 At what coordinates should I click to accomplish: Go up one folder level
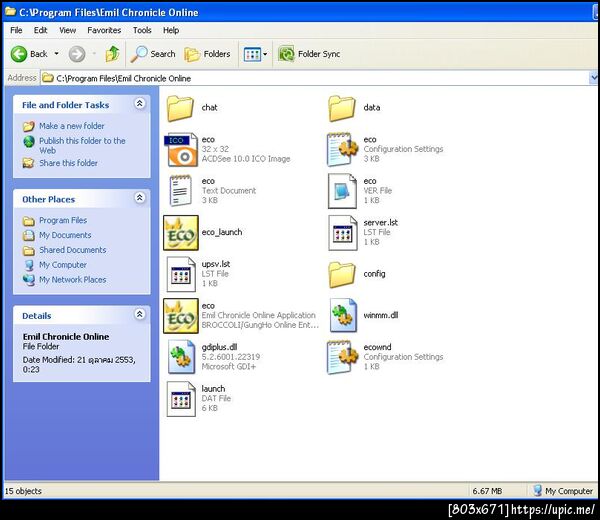(112, 54)
